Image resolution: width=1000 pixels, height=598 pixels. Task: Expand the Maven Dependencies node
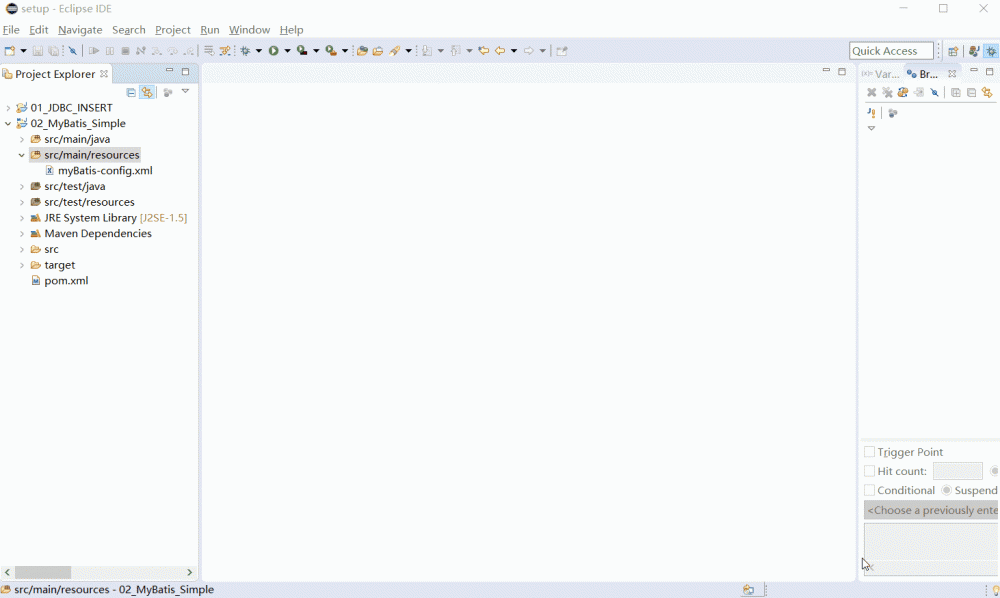coord(22,233)
